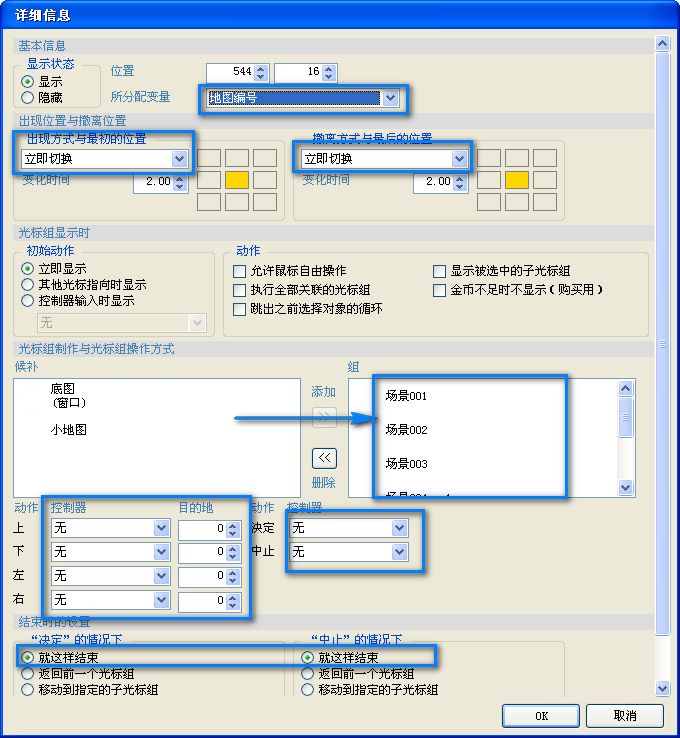Viewport: 680px width, 738px height.
Task: Select 移动到指定的子光标组 under 决定
Action: click(x=27, y=690)
